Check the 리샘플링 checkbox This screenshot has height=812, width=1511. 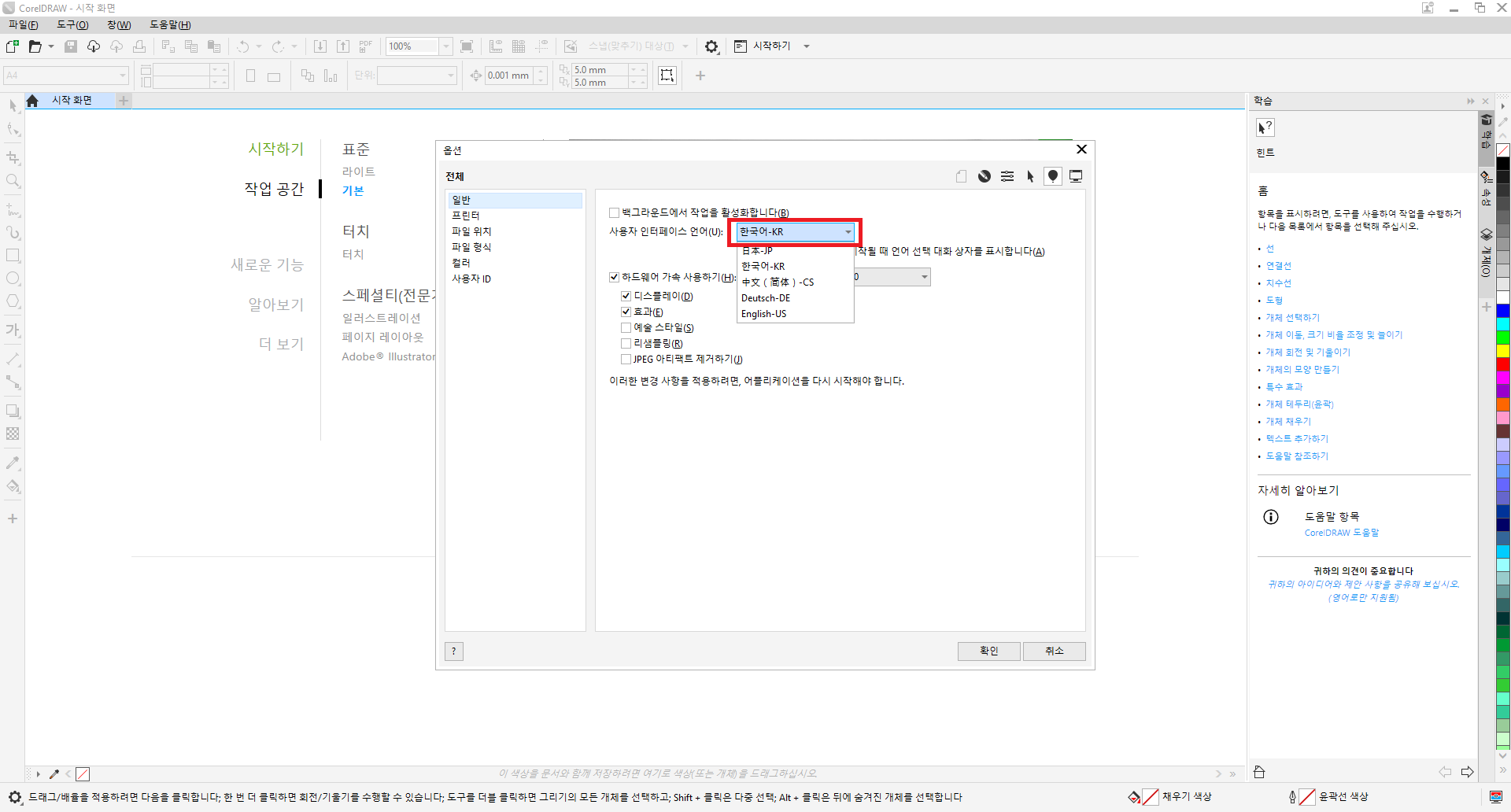tap(626, 343)
